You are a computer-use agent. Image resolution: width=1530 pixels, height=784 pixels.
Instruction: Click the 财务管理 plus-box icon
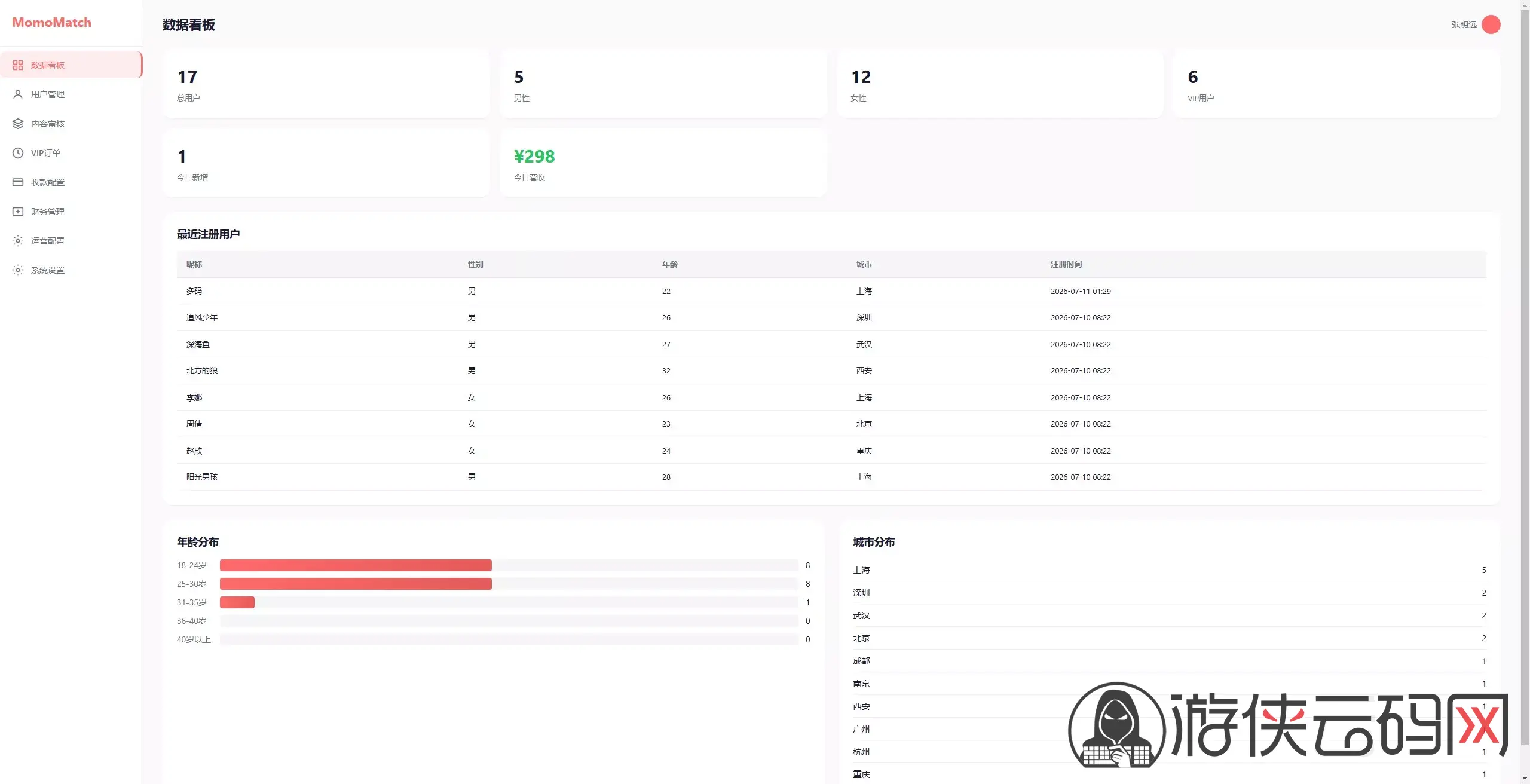(18, 212)
